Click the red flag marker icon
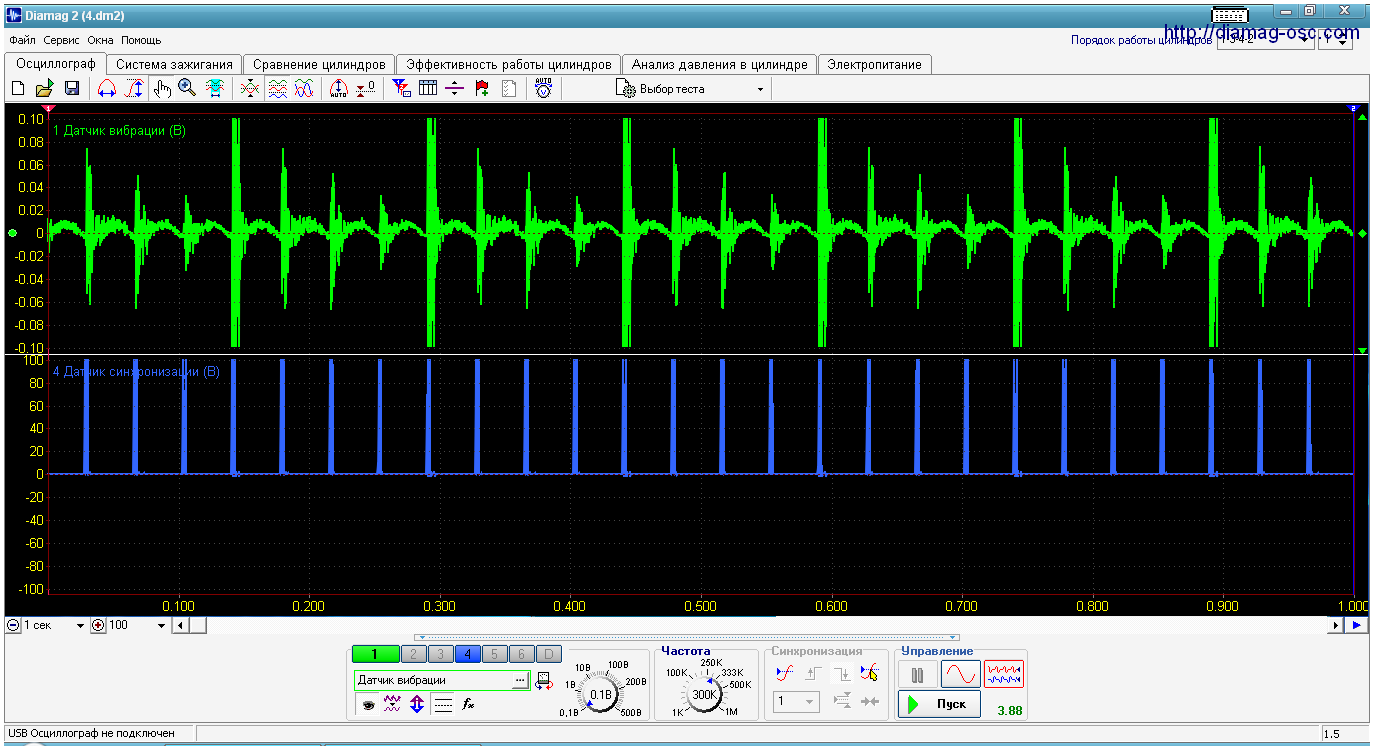Screen dimensions: 1374x746 [x=482, y=89]
